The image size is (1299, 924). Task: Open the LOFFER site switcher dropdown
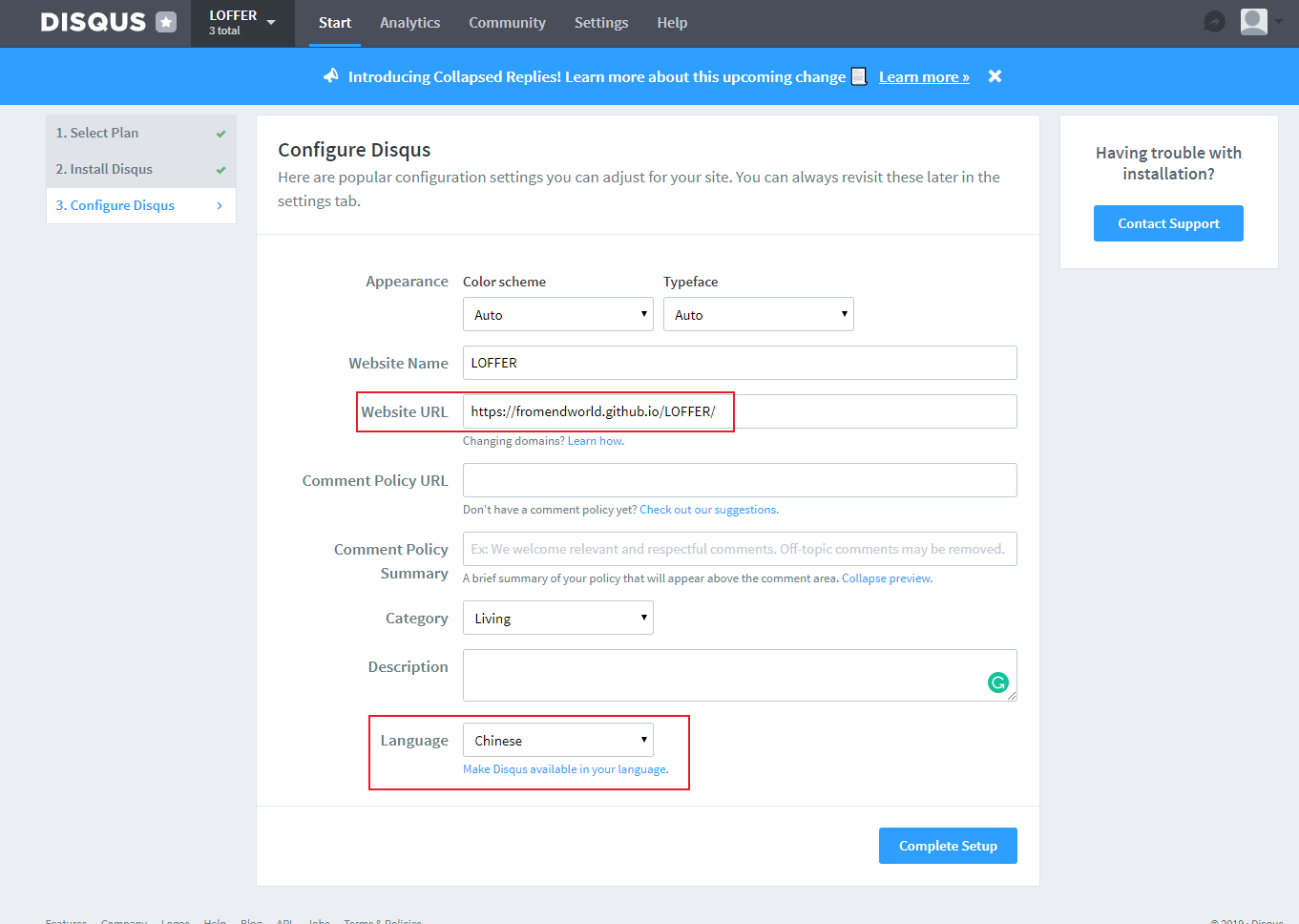[x=242, y=23]
